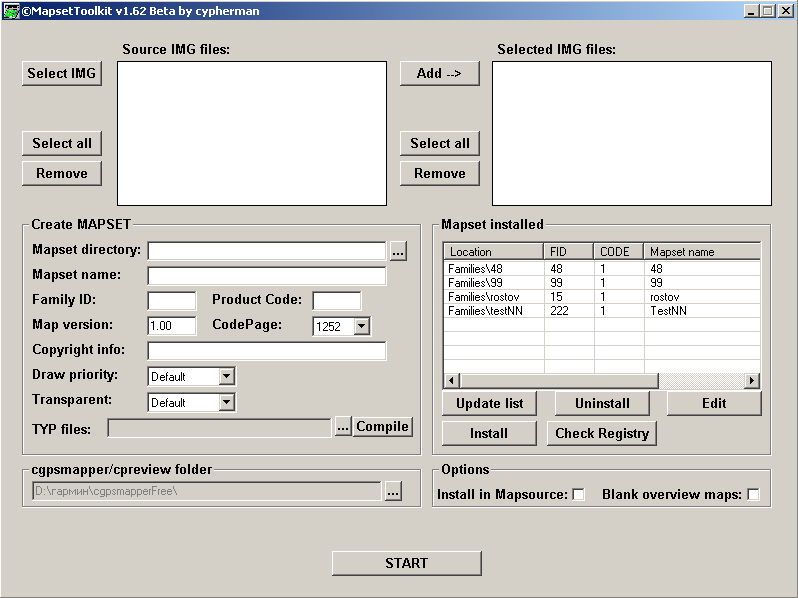
Task: Click the Select IMG button
Action: tap(62, 73)
